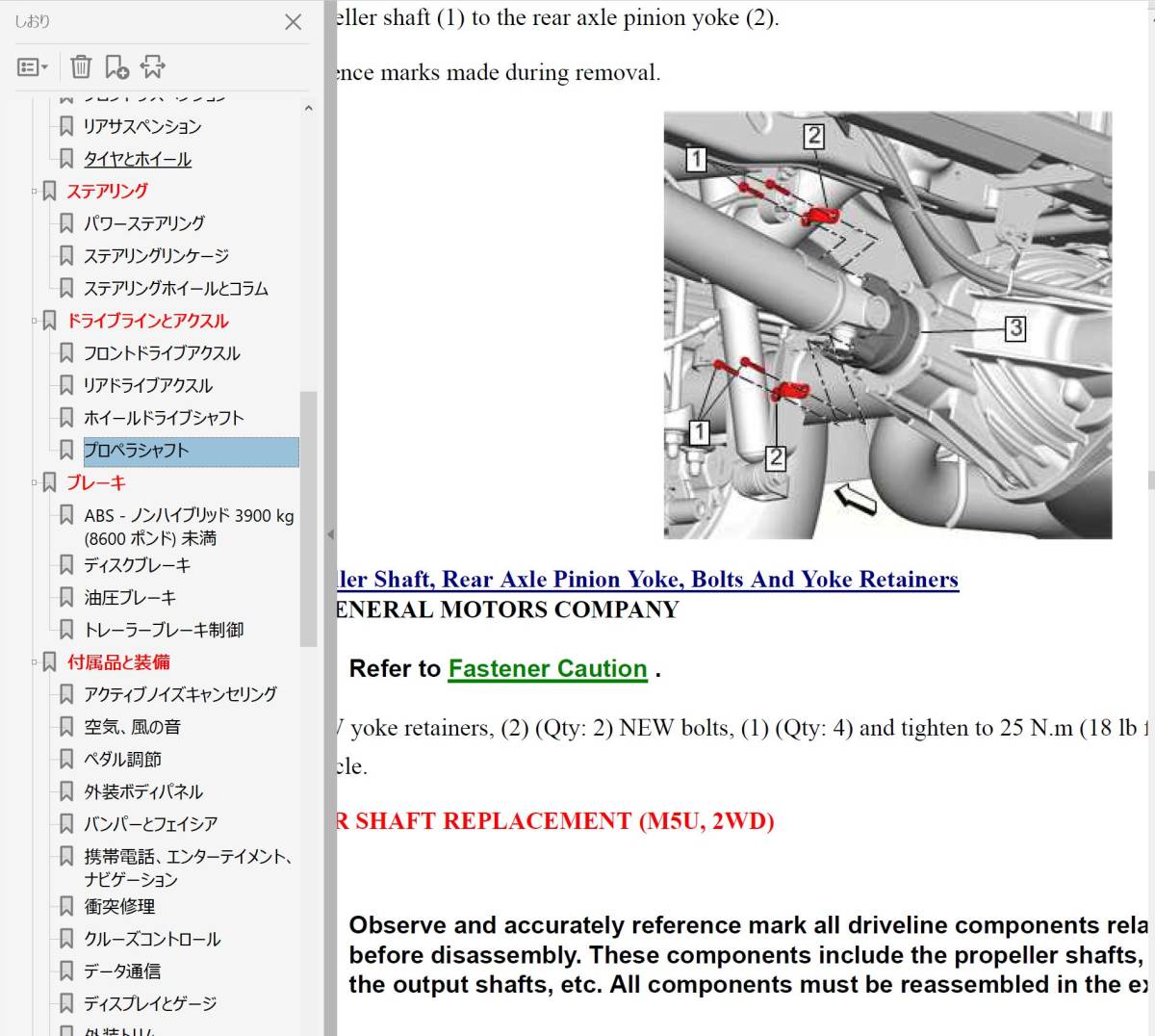Click the Rear Axle Pinion Yoke figure caption link

pos(647,580)
